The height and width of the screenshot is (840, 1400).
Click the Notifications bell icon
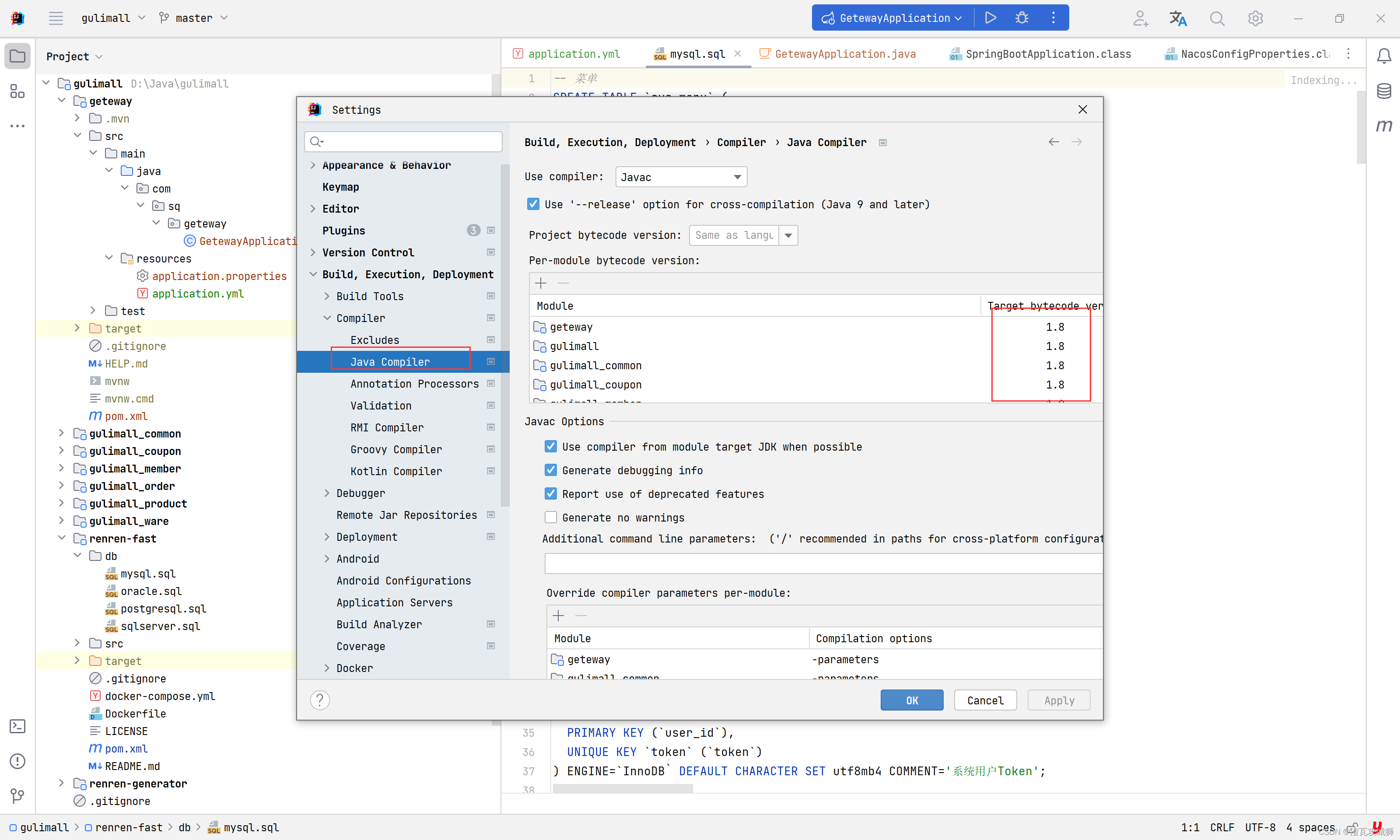[1383, 56]
